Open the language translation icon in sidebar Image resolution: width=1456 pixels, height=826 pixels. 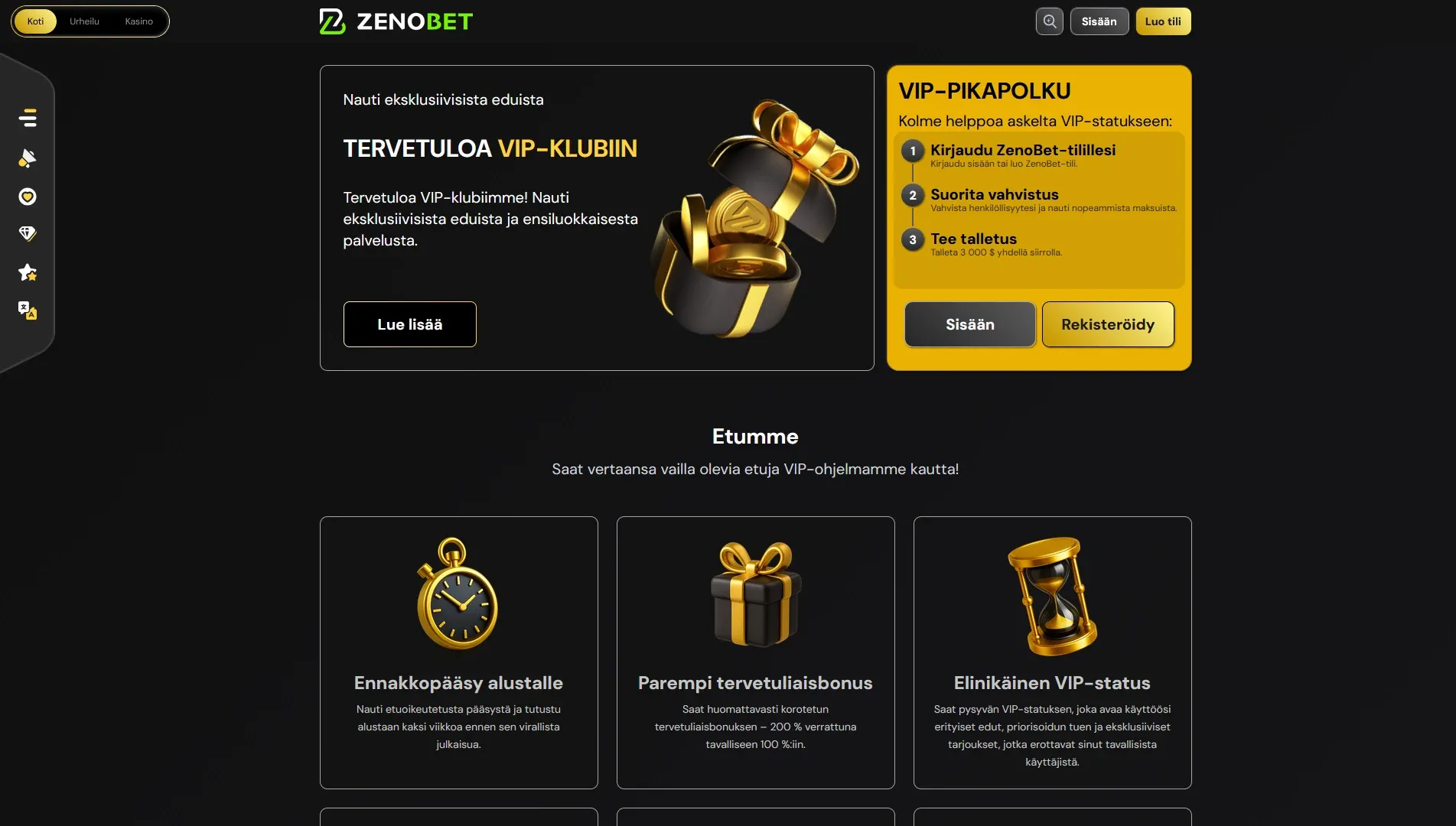tap(28, 311)
